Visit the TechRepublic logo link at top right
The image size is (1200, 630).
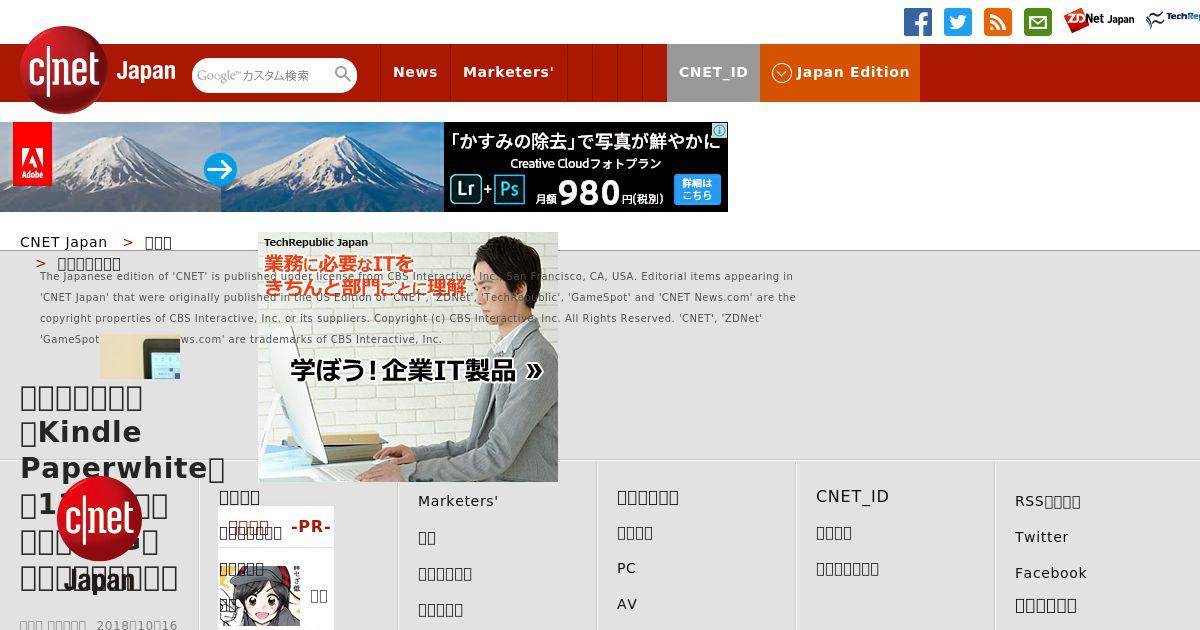click(x=1172, y=20)
